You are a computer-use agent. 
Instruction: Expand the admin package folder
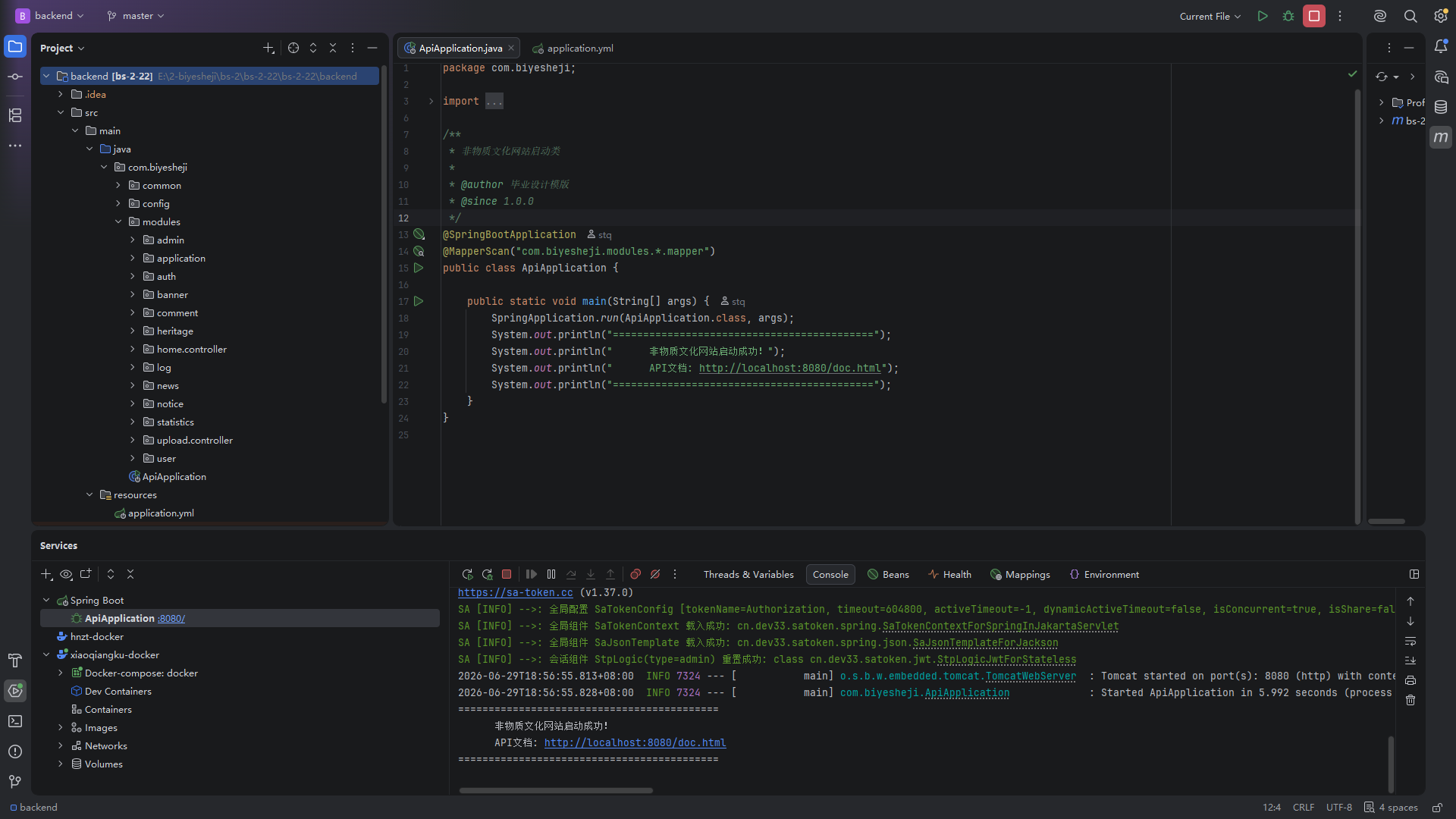point(133,240)
